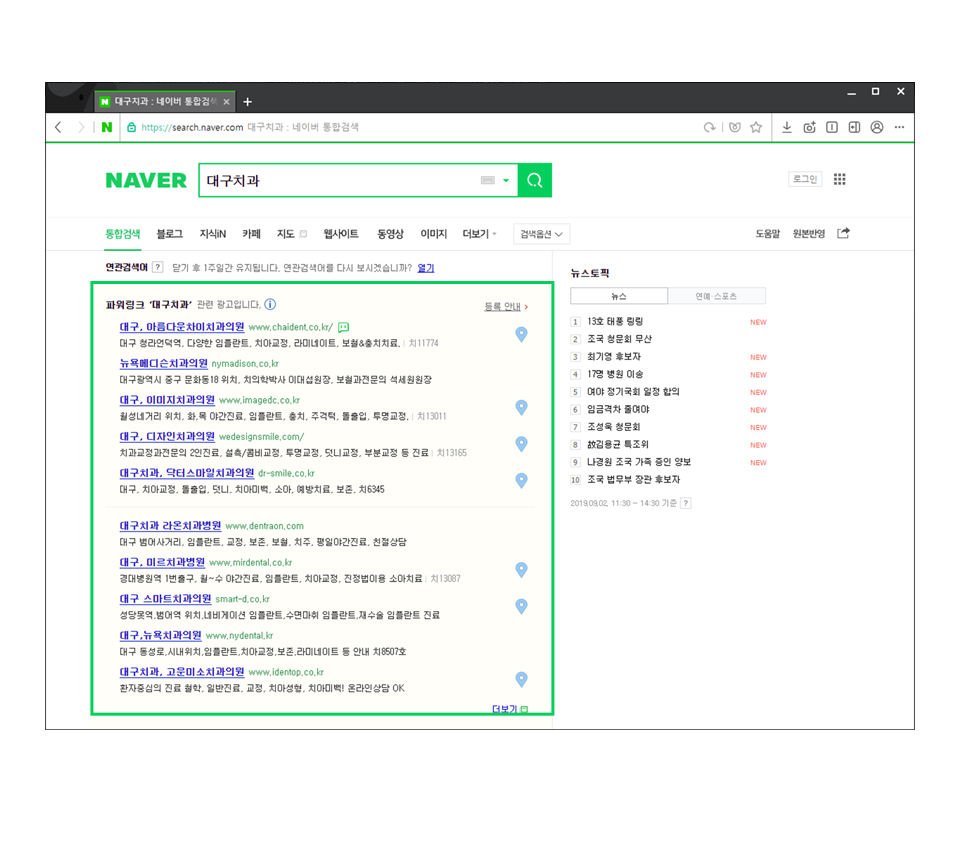Go forward with browser forward arrow
The image size is (960, 860).
point(81,127)
